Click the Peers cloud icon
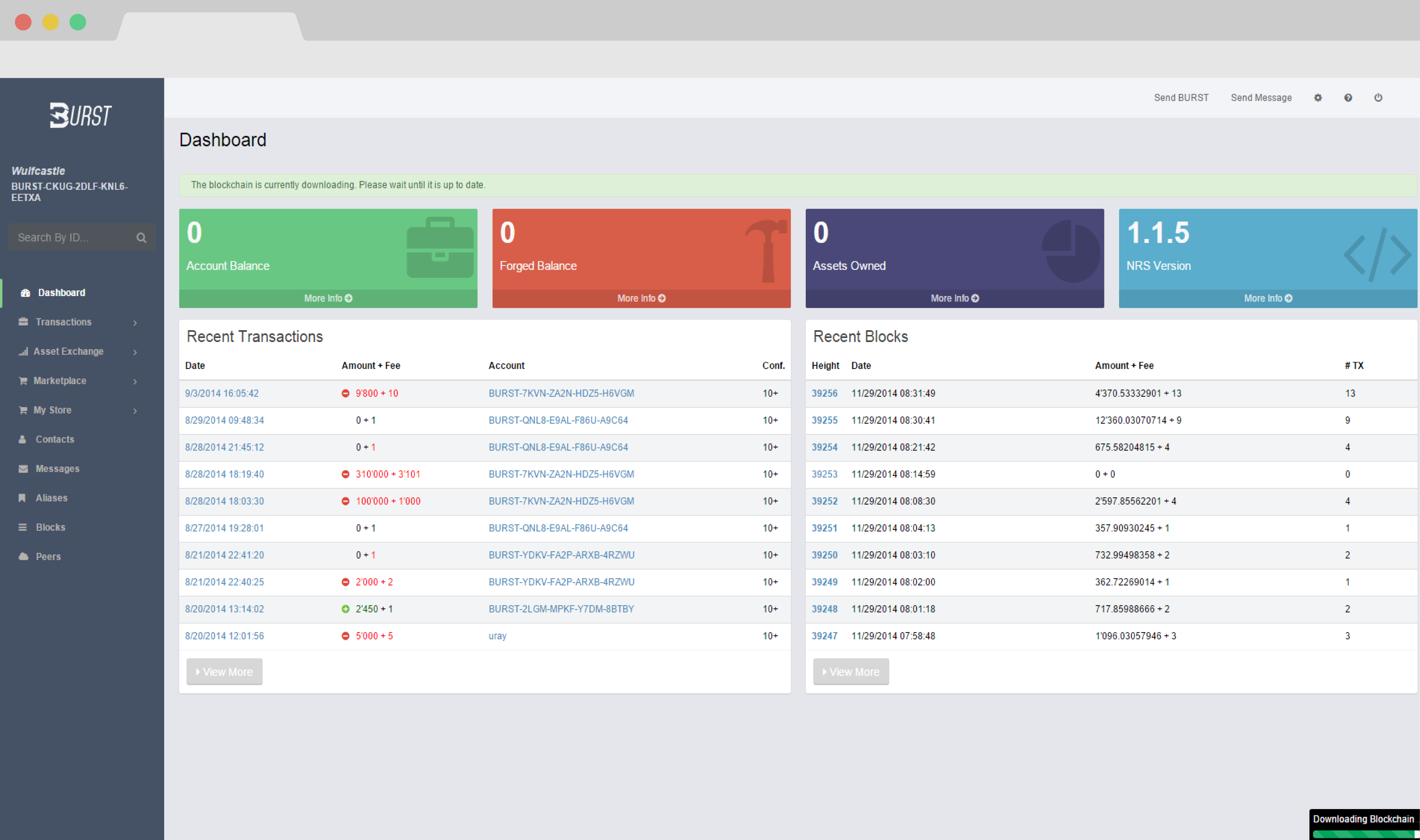Viewport: 1420px width, 840px height. [x=23, y=556]
